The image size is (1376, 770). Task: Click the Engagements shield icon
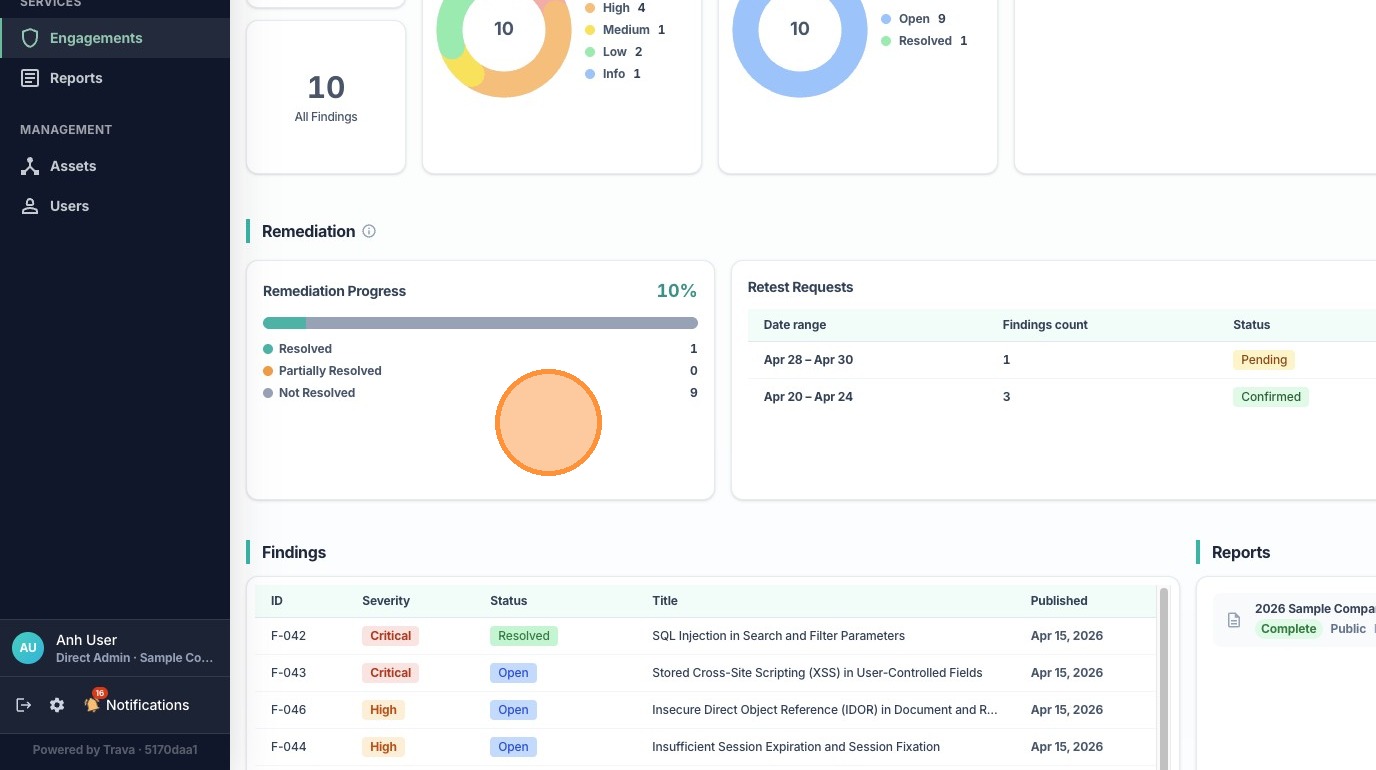click(30, 38)
